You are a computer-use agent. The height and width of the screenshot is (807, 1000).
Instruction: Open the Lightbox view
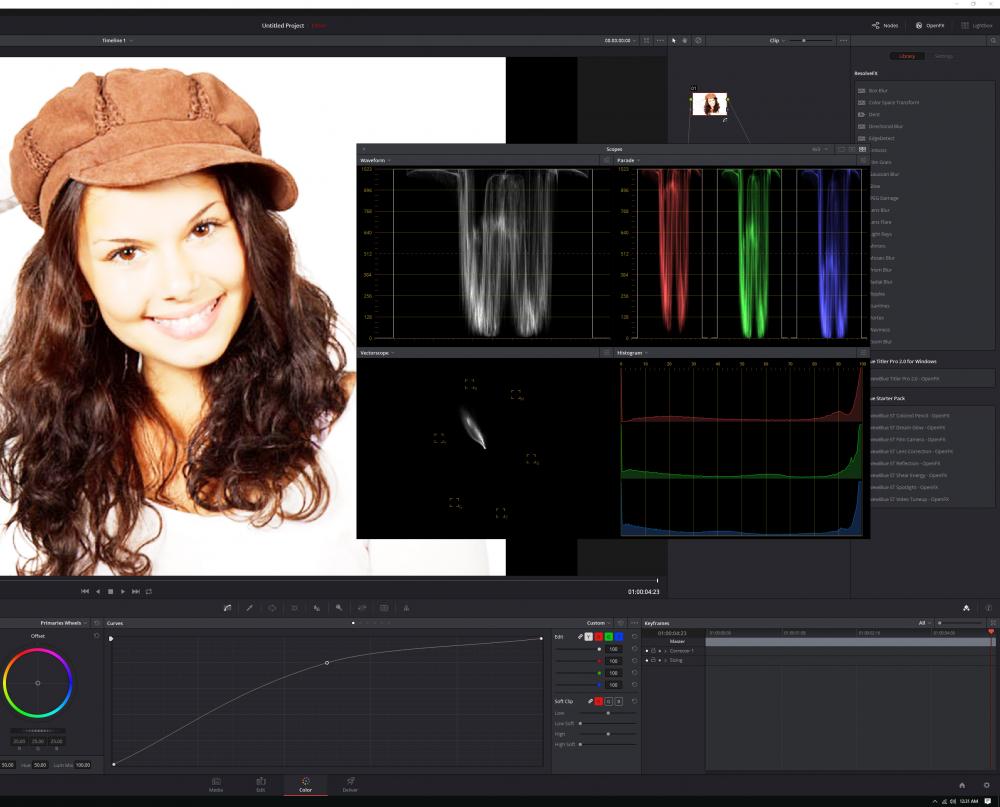(x=976, y=26)
